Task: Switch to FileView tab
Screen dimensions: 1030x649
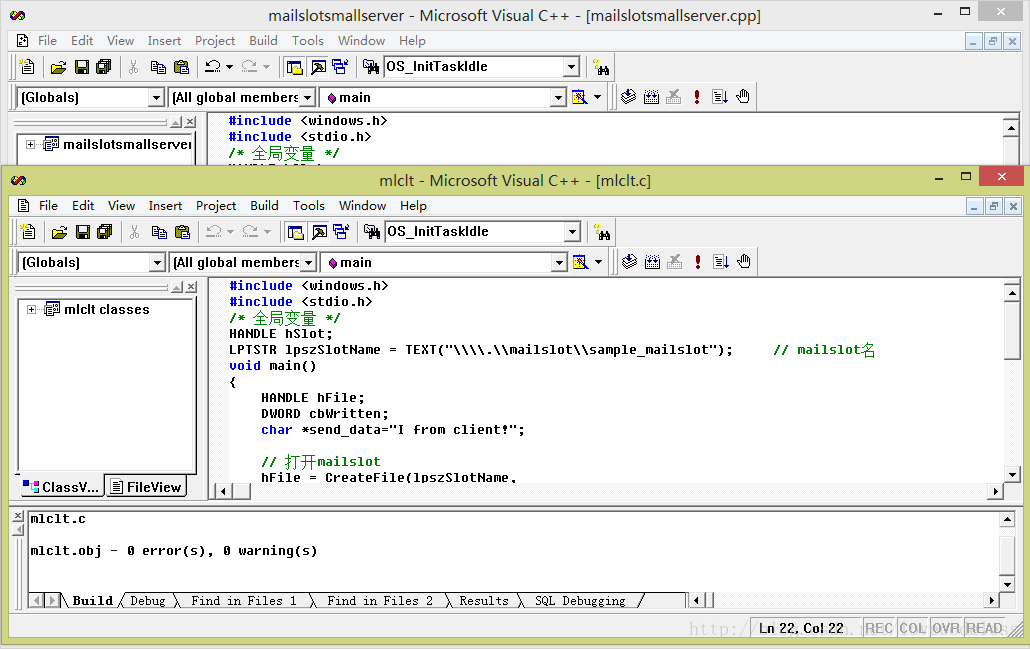Action: pyautogui.click(x=146, y=487)
